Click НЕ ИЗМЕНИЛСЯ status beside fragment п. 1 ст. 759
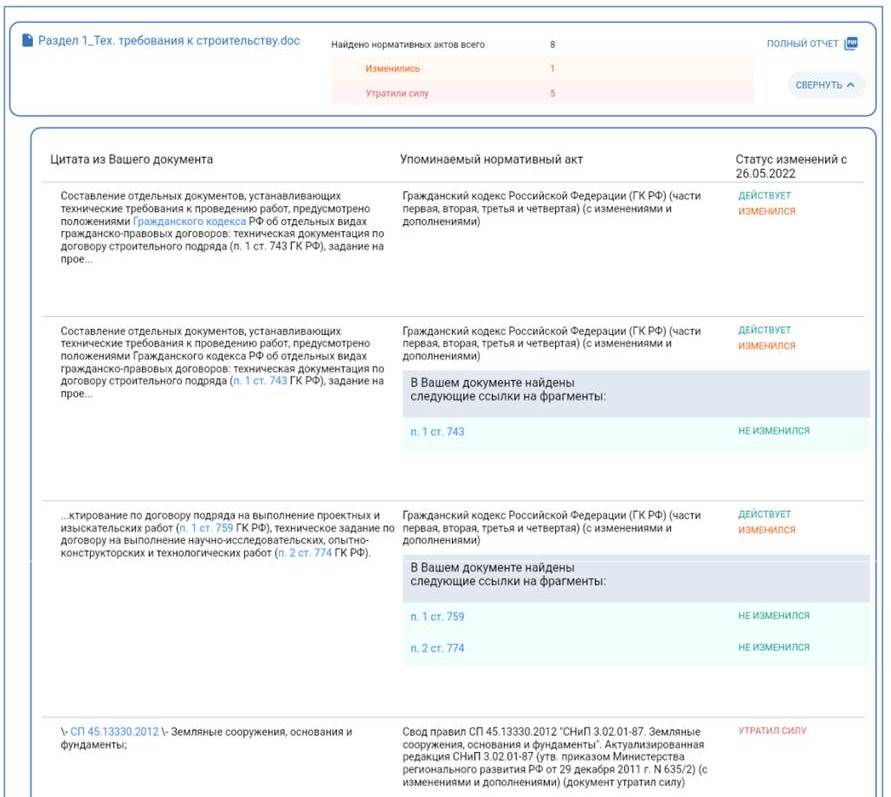The image size is (891, 797). coord(774,616)
